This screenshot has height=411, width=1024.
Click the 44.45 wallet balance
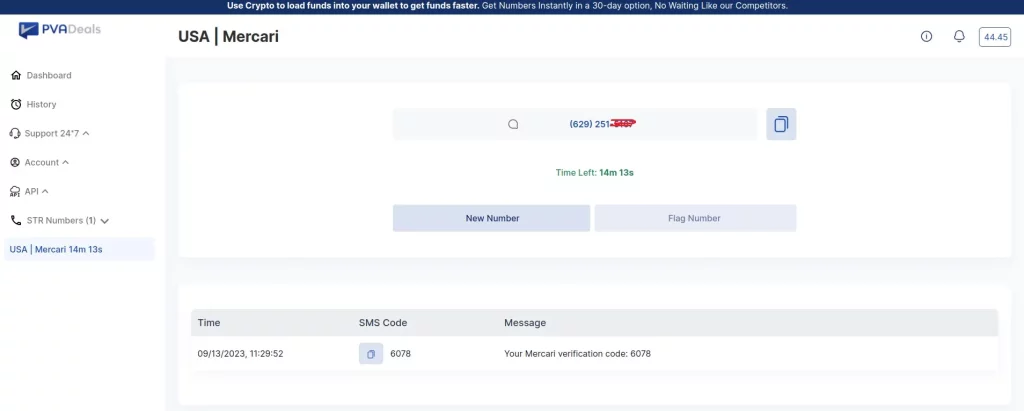coord(995,37)
